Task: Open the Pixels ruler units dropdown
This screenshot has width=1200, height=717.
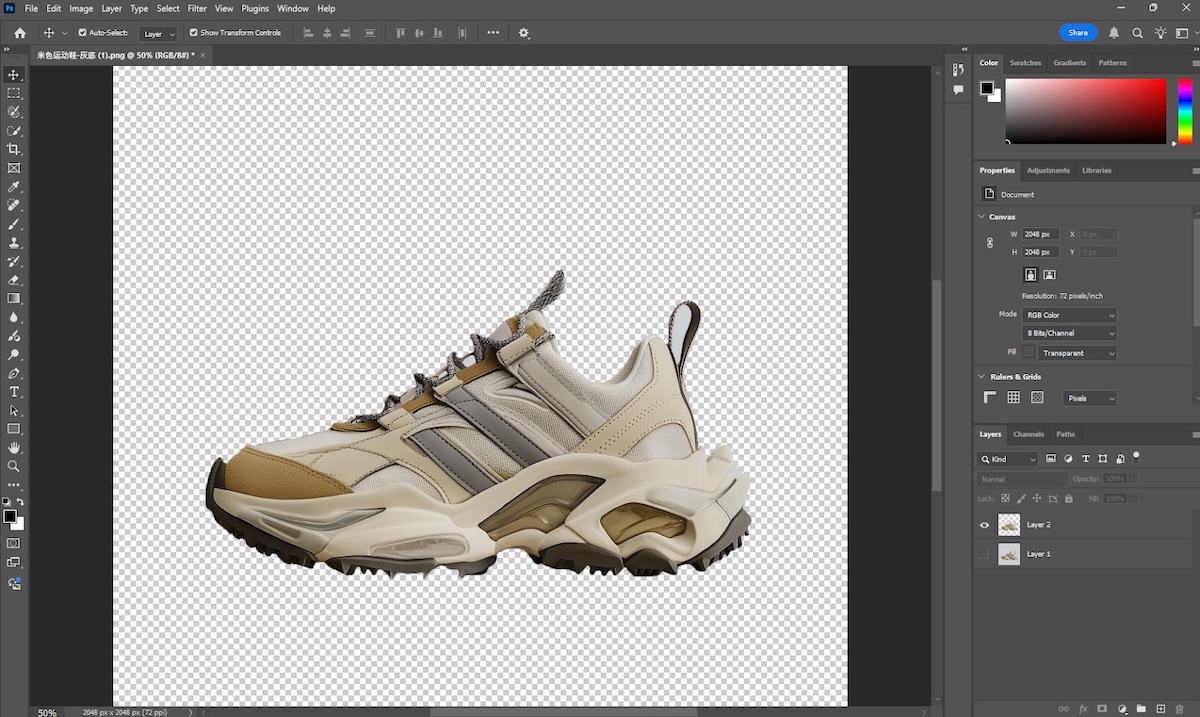Action: (1090, 398)
